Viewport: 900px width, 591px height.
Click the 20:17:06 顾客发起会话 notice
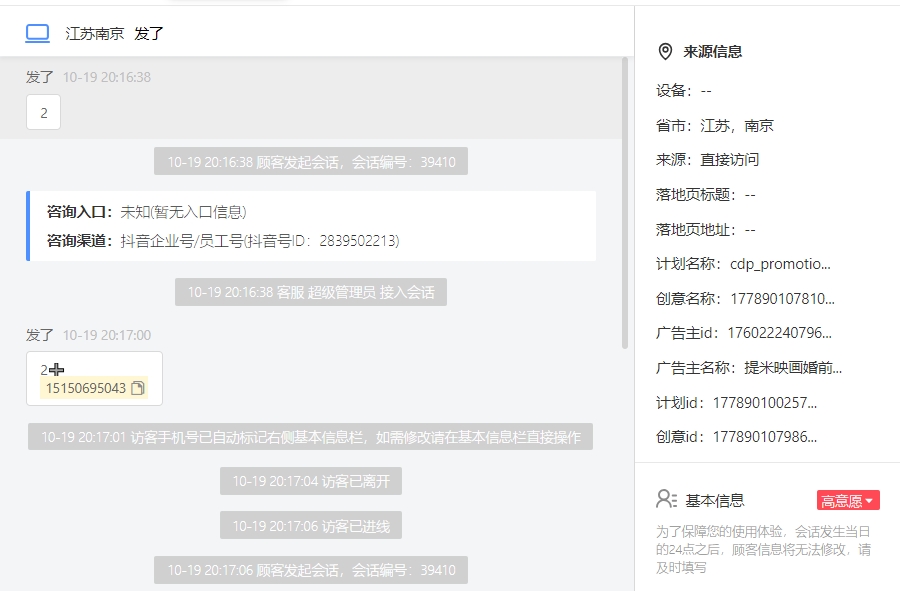[x=311, y=570]
